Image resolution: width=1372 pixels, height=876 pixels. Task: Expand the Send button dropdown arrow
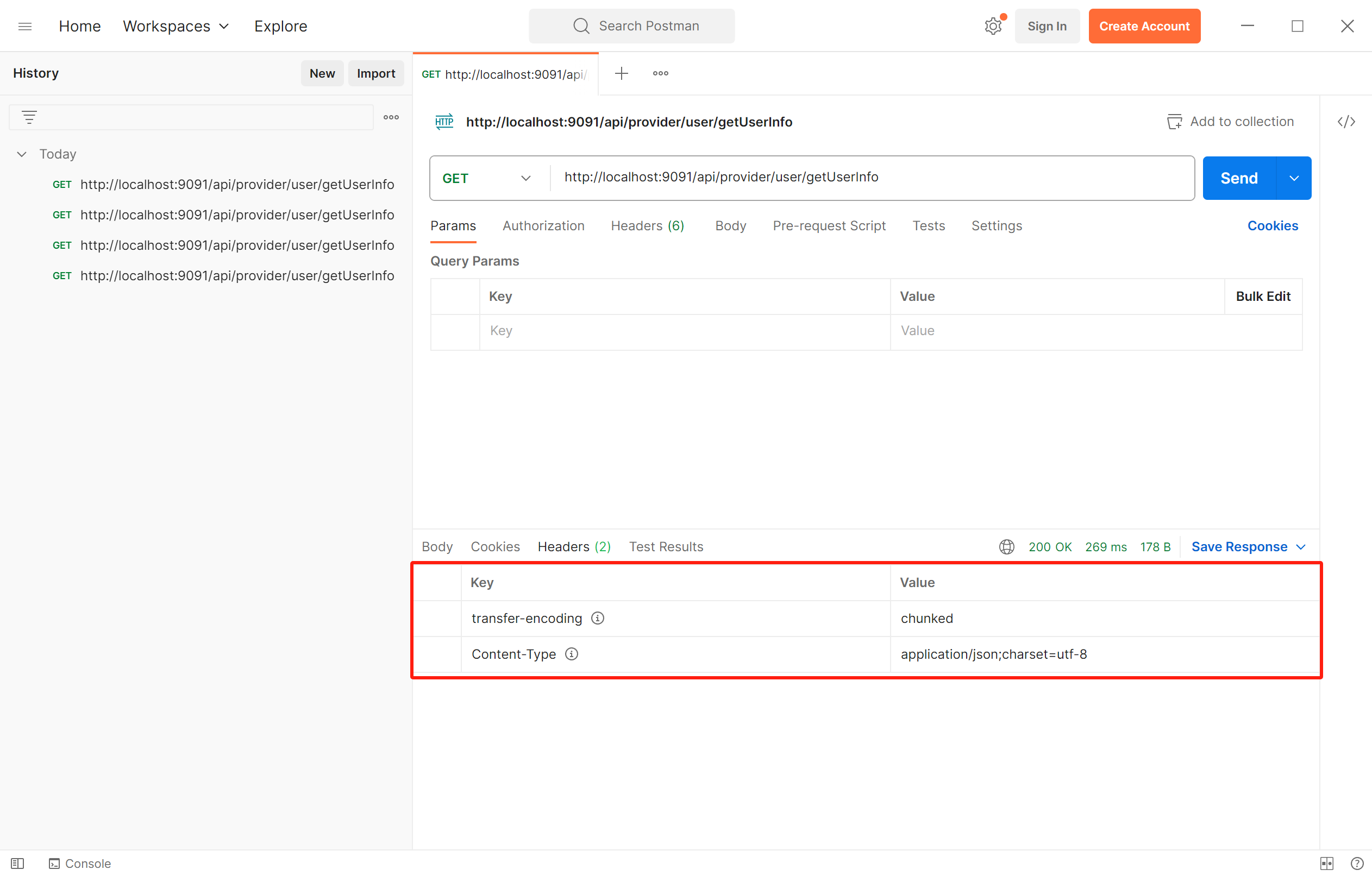pyautogui.click(x=1294, y=178)
